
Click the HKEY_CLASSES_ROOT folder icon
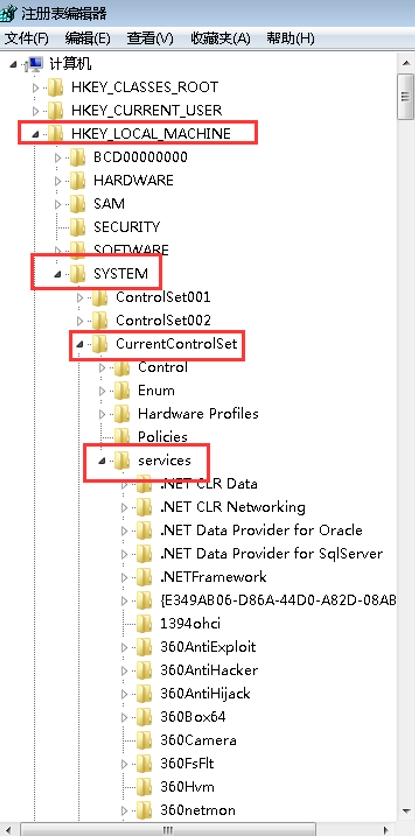pyautogui.click(x=56, y=87)
